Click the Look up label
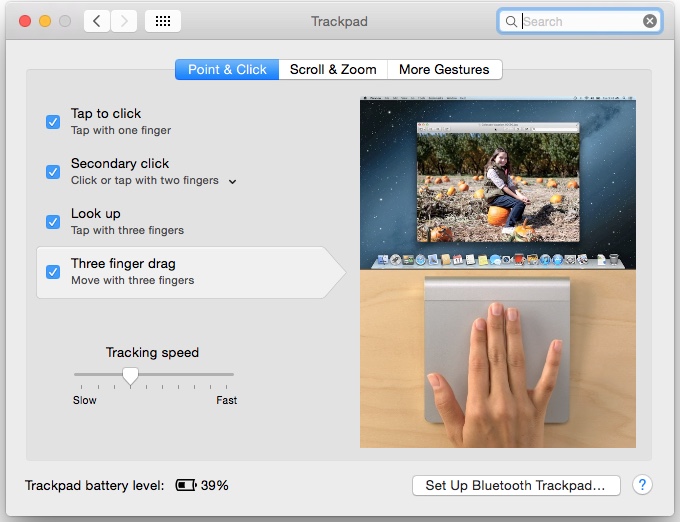The height and width of the screenshot is (522, 680). click(96, 213)
